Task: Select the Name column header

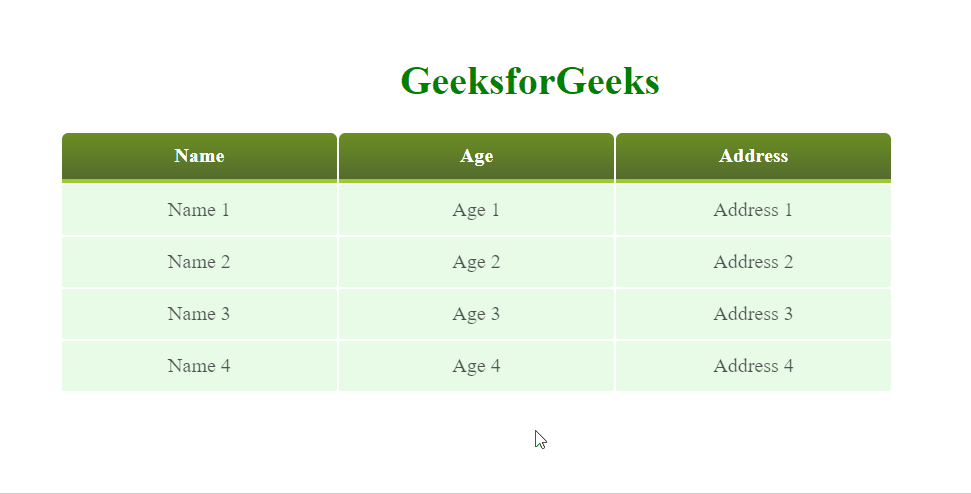Action: pyautogui.click(x=199, y=156)
